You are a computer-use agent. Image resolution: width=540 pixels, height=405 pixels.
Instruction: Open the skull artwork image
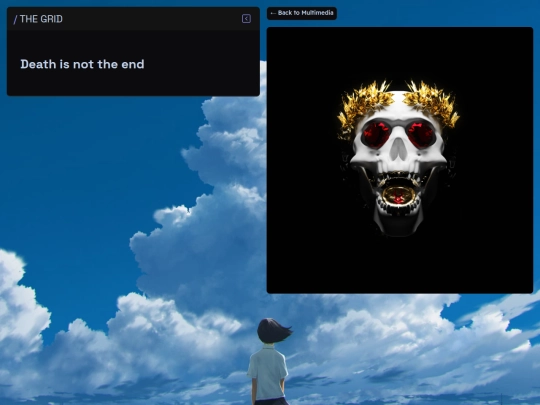pos(400,160)
